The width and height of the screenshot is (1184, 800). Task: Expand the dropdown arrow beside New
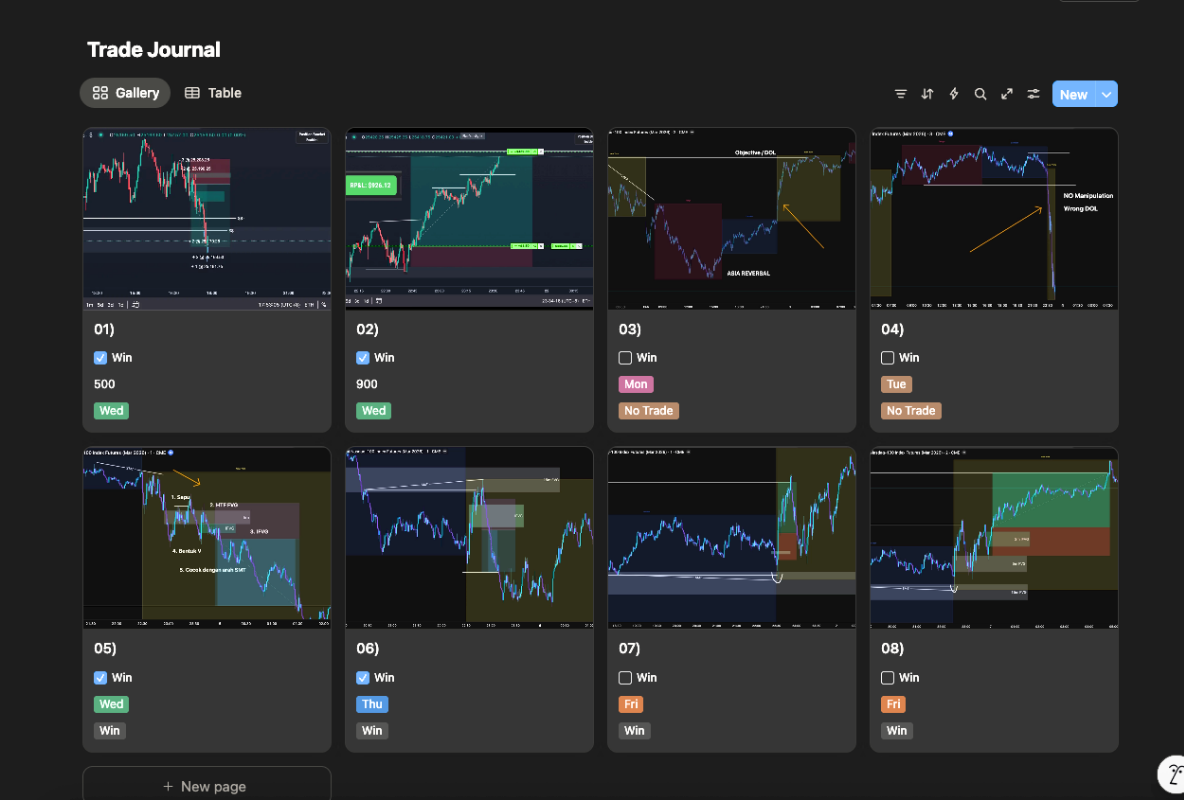(1106, 94)
